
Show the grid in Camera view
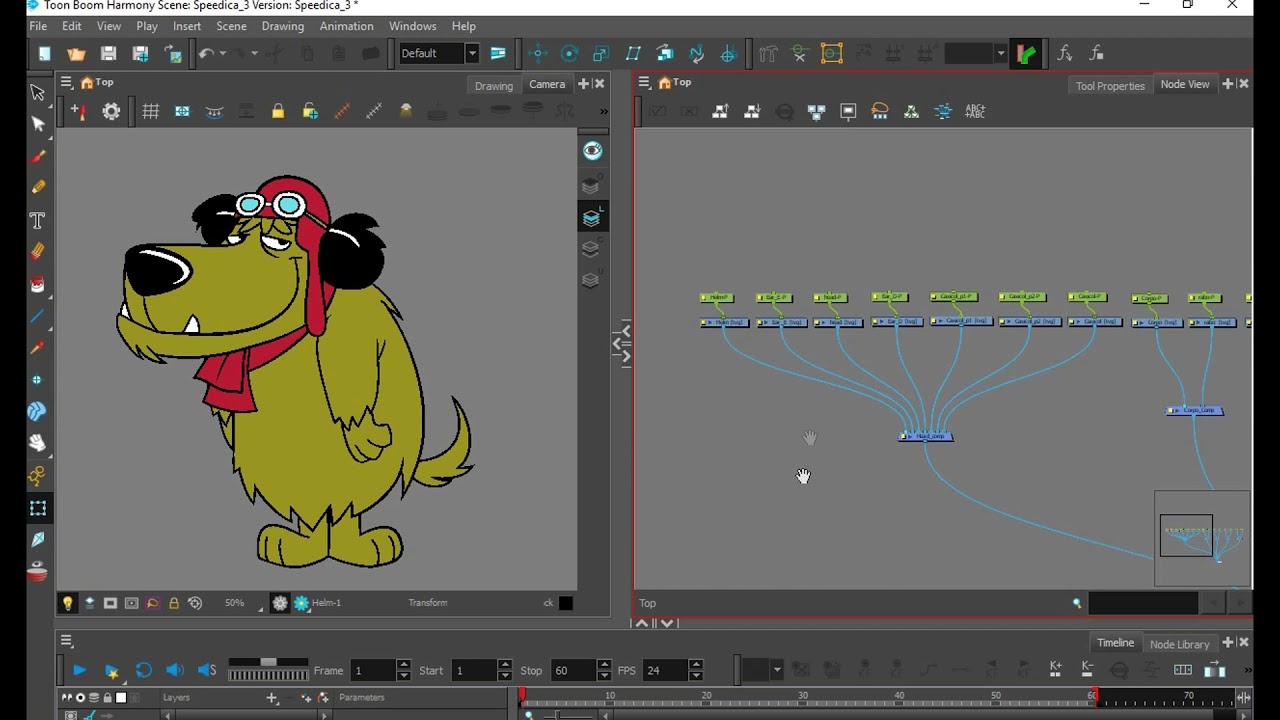click(x=150, y=112)
